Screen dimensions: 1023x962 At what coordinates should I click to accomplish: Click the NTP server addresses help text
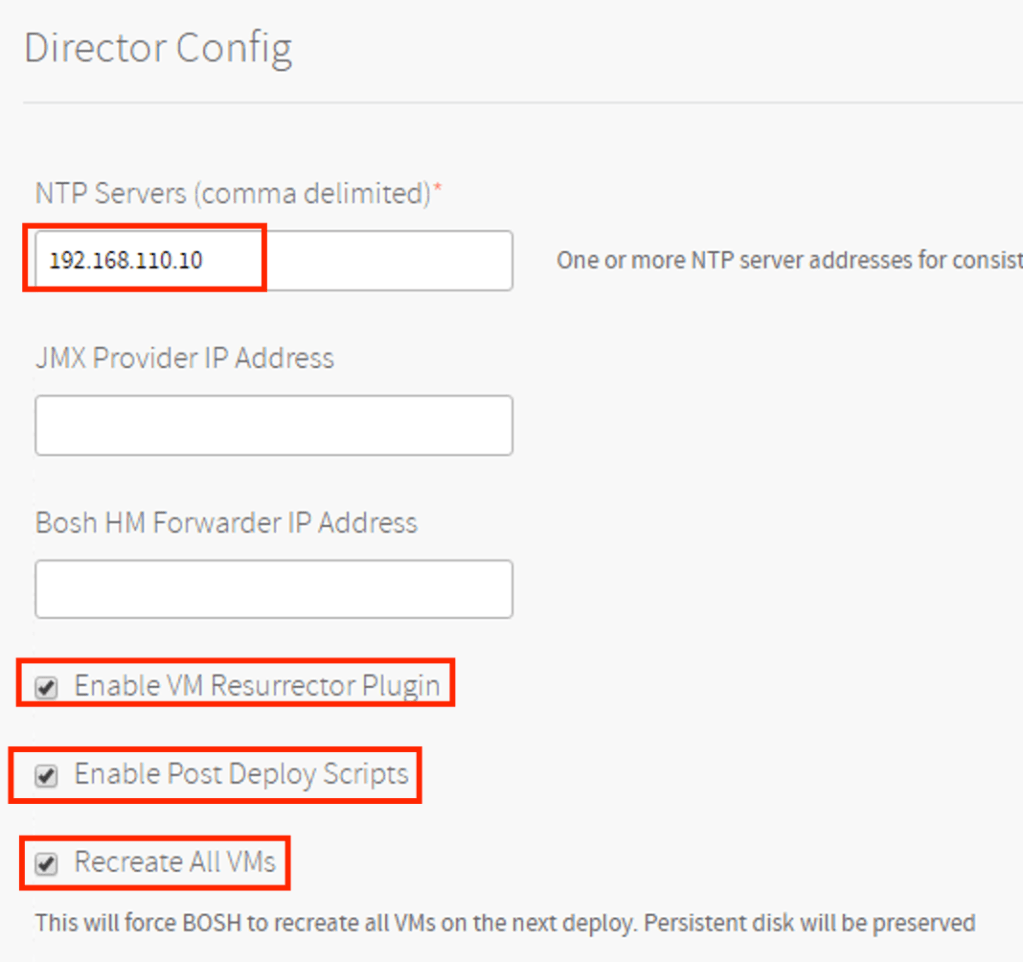pos(788,261)
